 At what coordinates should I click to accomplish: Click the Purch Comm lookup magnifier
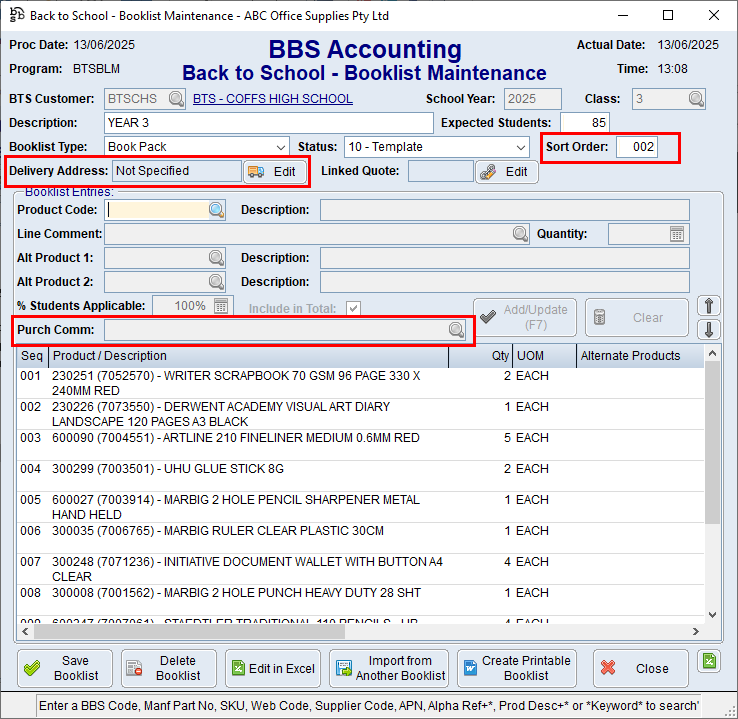(456, 330)
